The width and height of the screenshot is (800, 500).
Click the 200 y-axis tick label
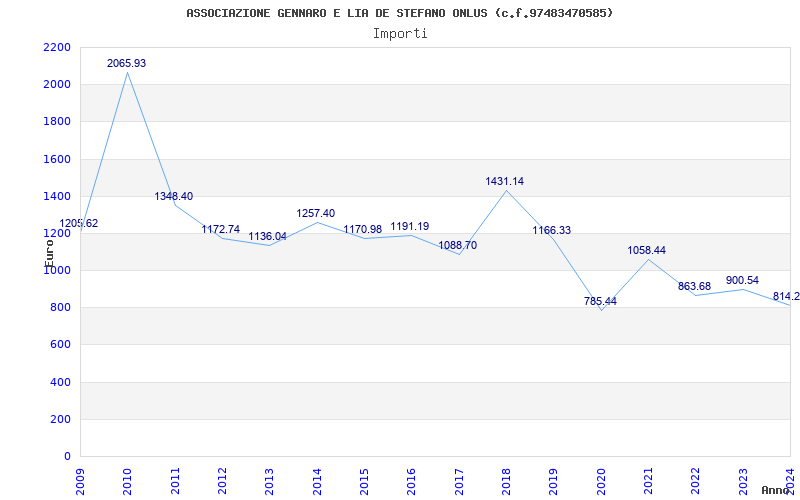pos(60,419)
